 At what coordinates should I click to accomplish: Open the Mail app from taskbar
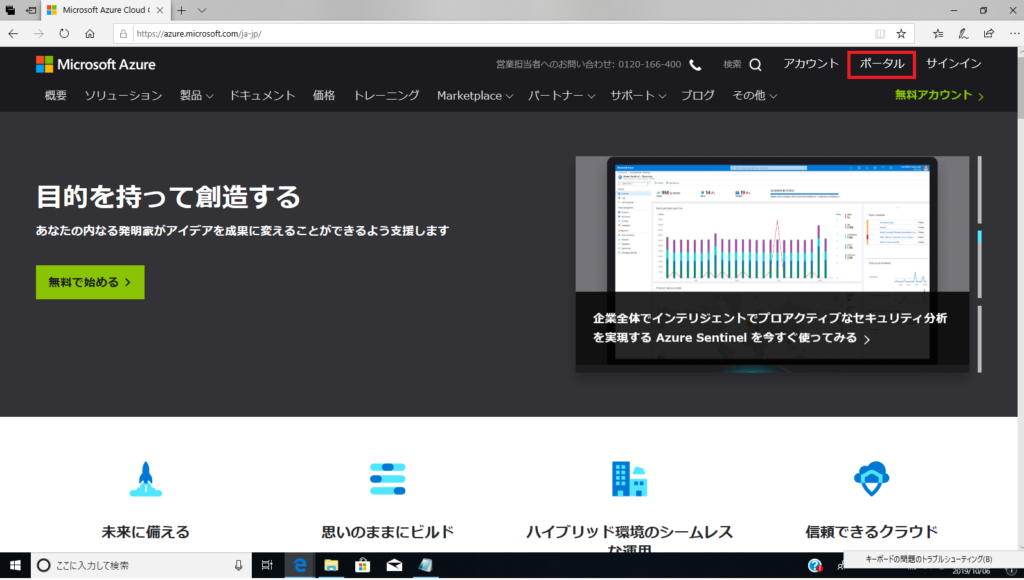tap(394, 566)
